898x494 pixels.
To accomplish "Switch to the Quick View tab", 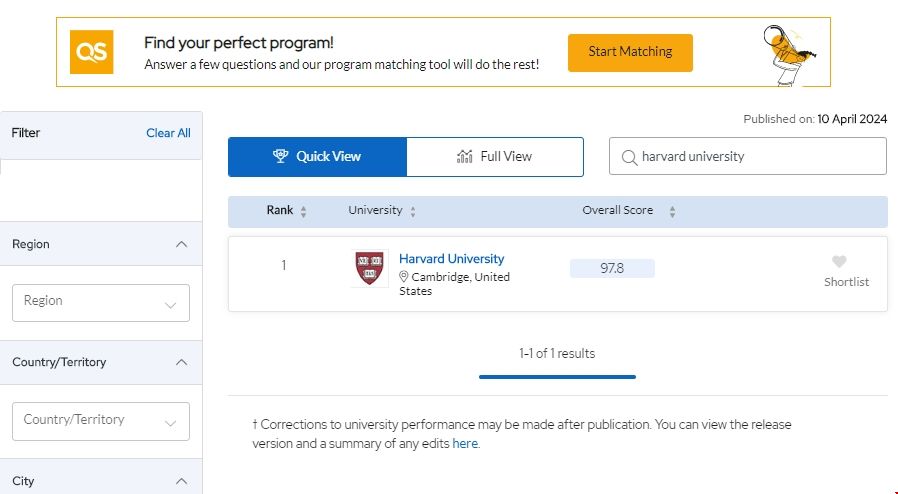I will coord(317,157).
